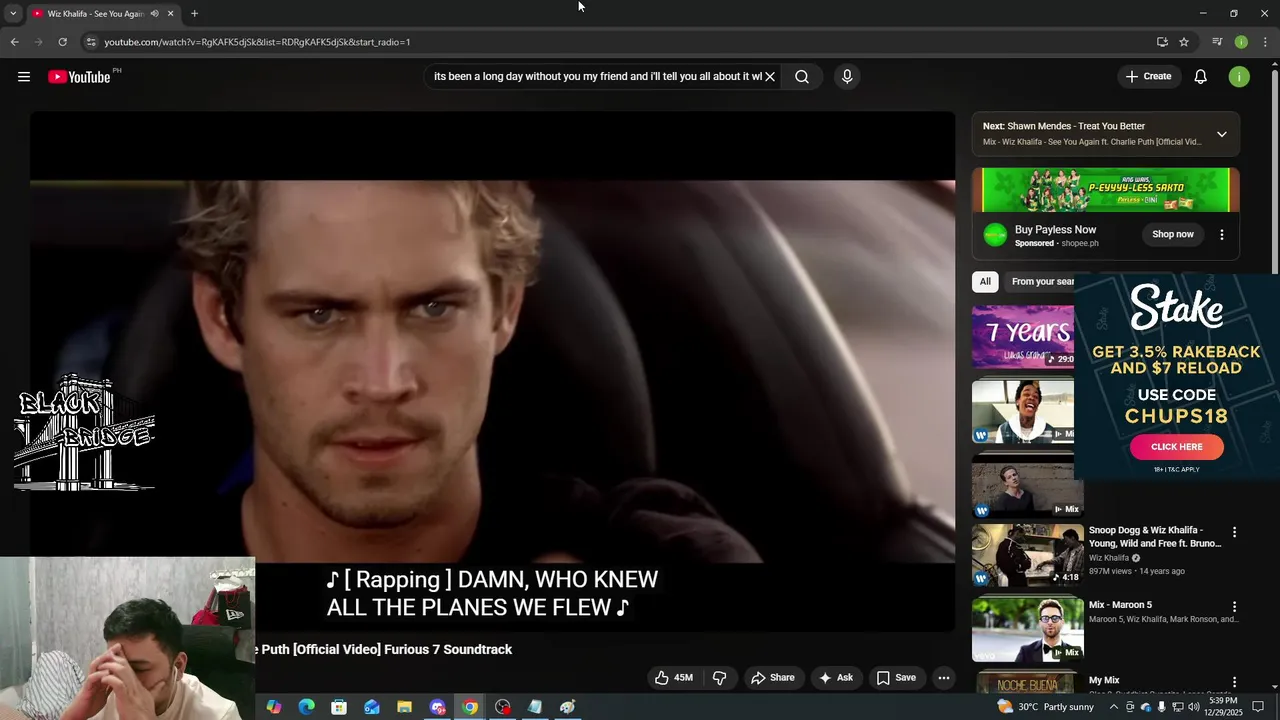Open the weather widget showing 30°C
This screenshot has height=720, width=1280.
[x=1045, y=707]
